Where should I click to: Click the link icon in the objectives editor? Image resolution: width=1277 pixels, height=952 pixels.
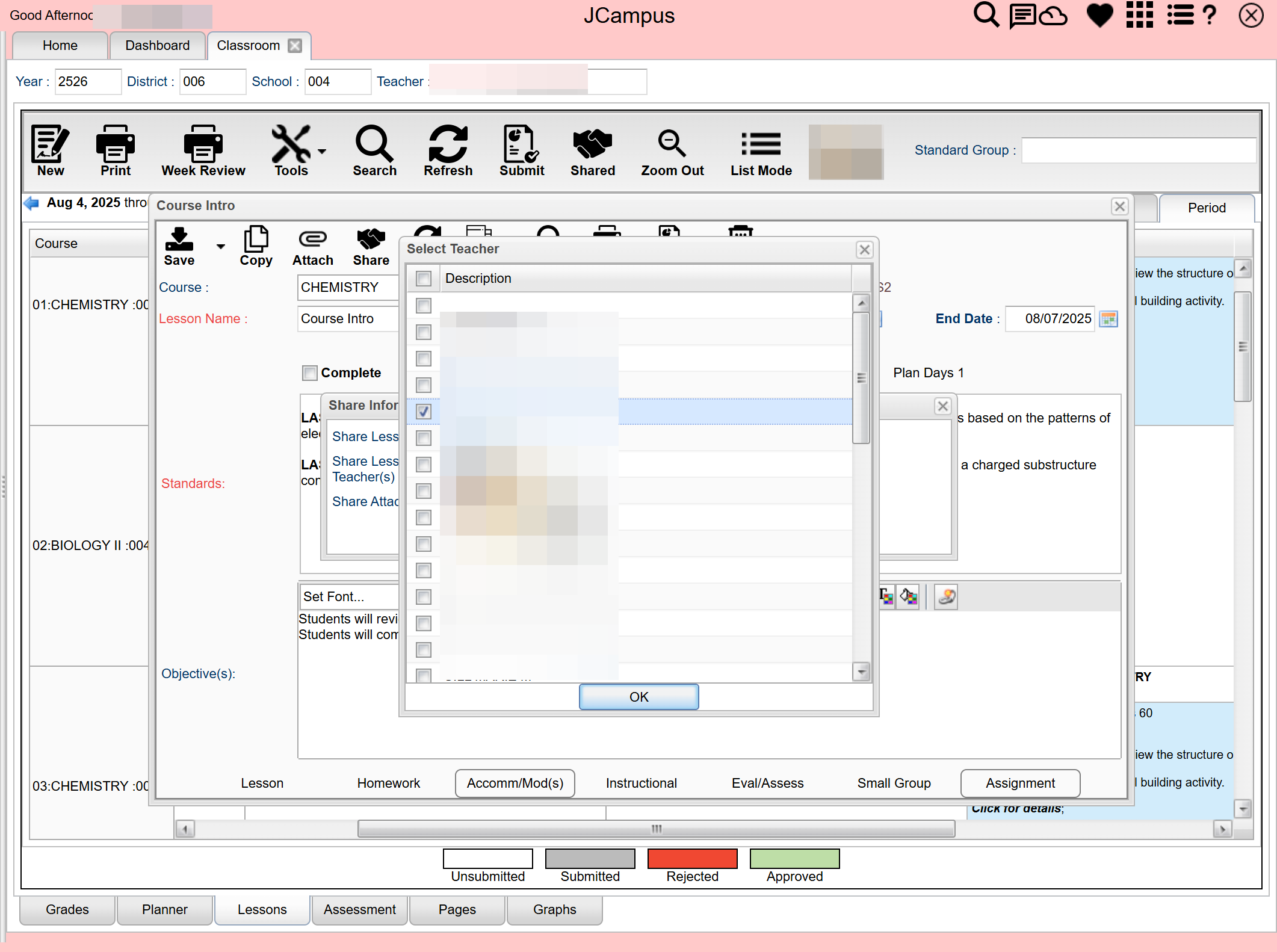(x=946, y=597)
